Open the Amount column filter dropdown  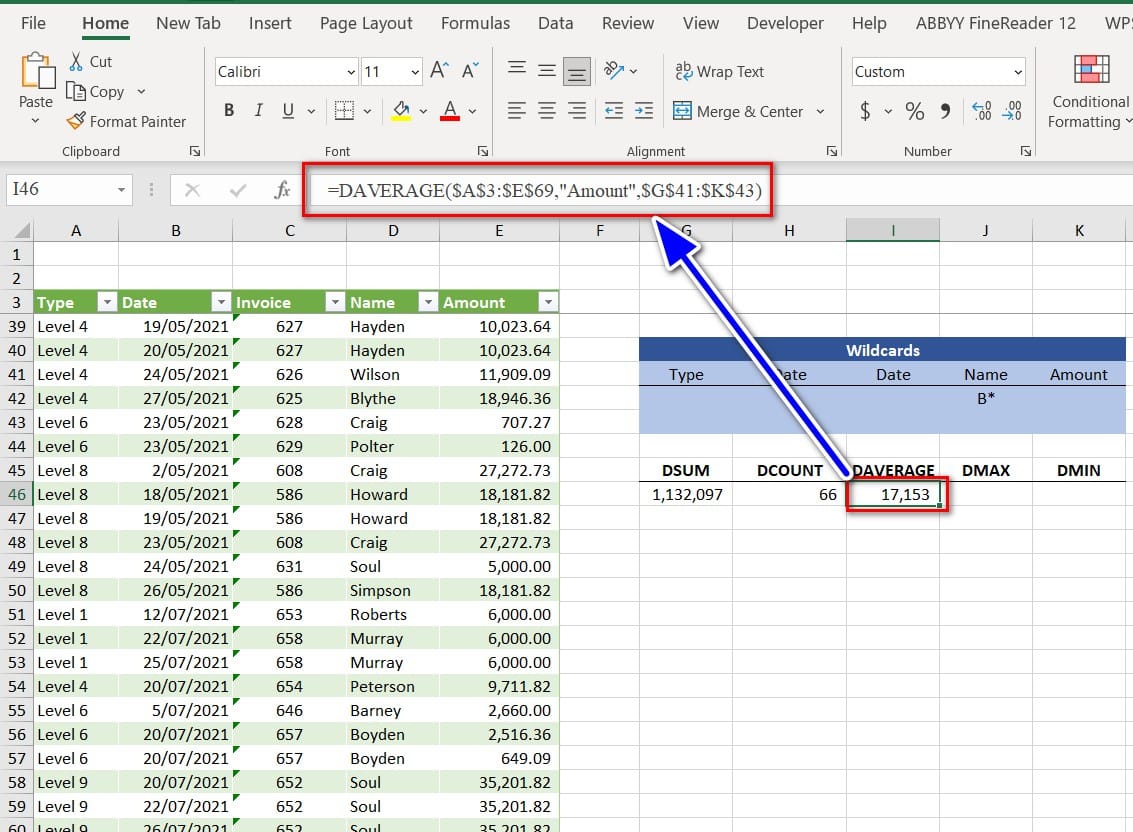click(x=547, y=302)
